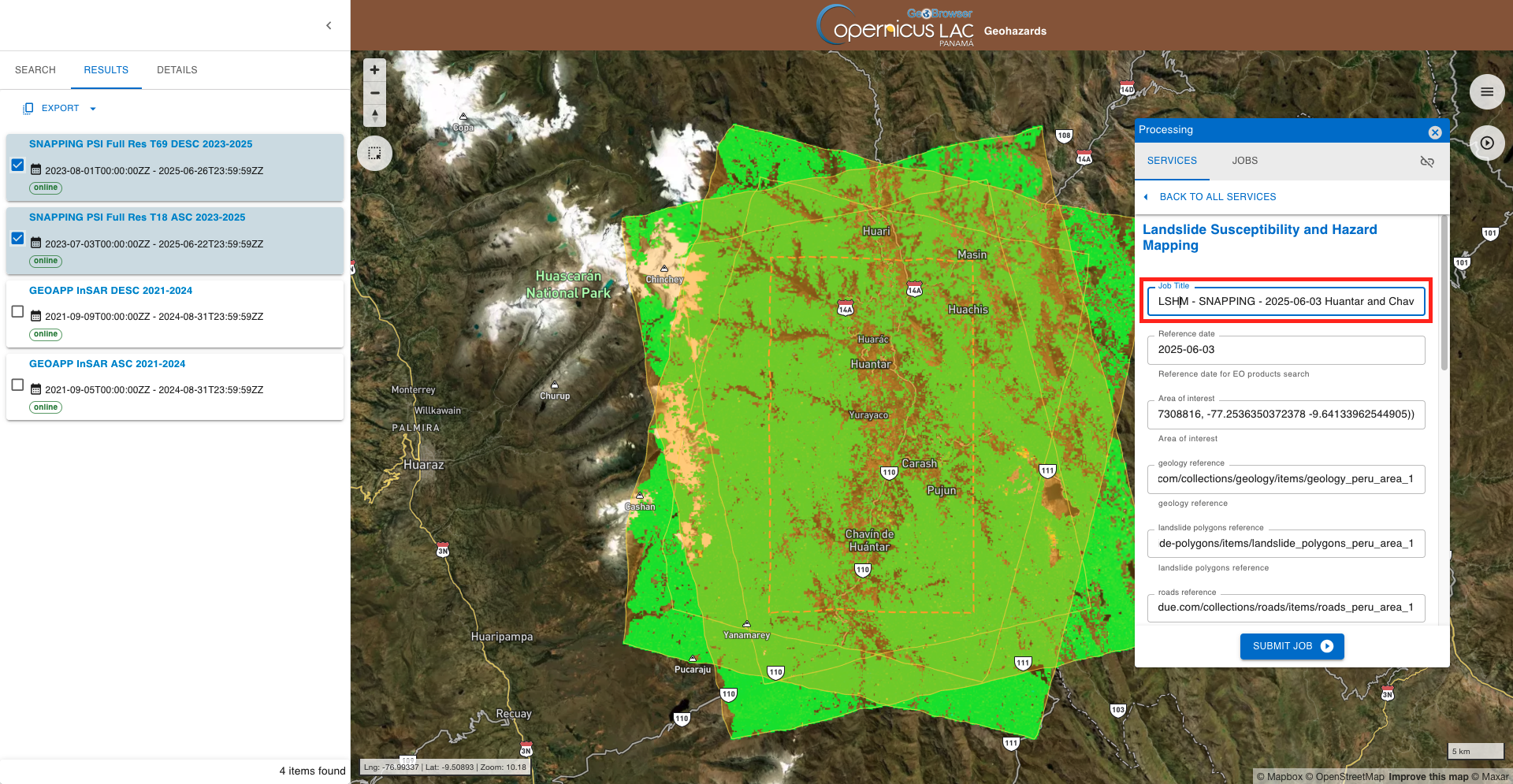Go back to all services
1513x784 pixels.
point(1217,197)
